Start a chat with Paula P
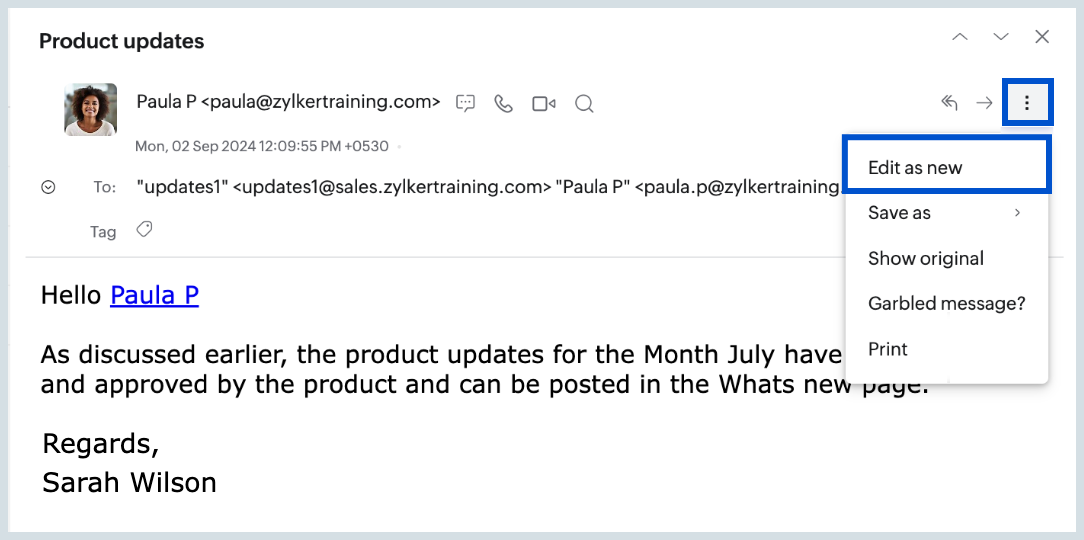Image resolution: width=1084 pixels, height=540 pixels. click(x=465, y=103)
